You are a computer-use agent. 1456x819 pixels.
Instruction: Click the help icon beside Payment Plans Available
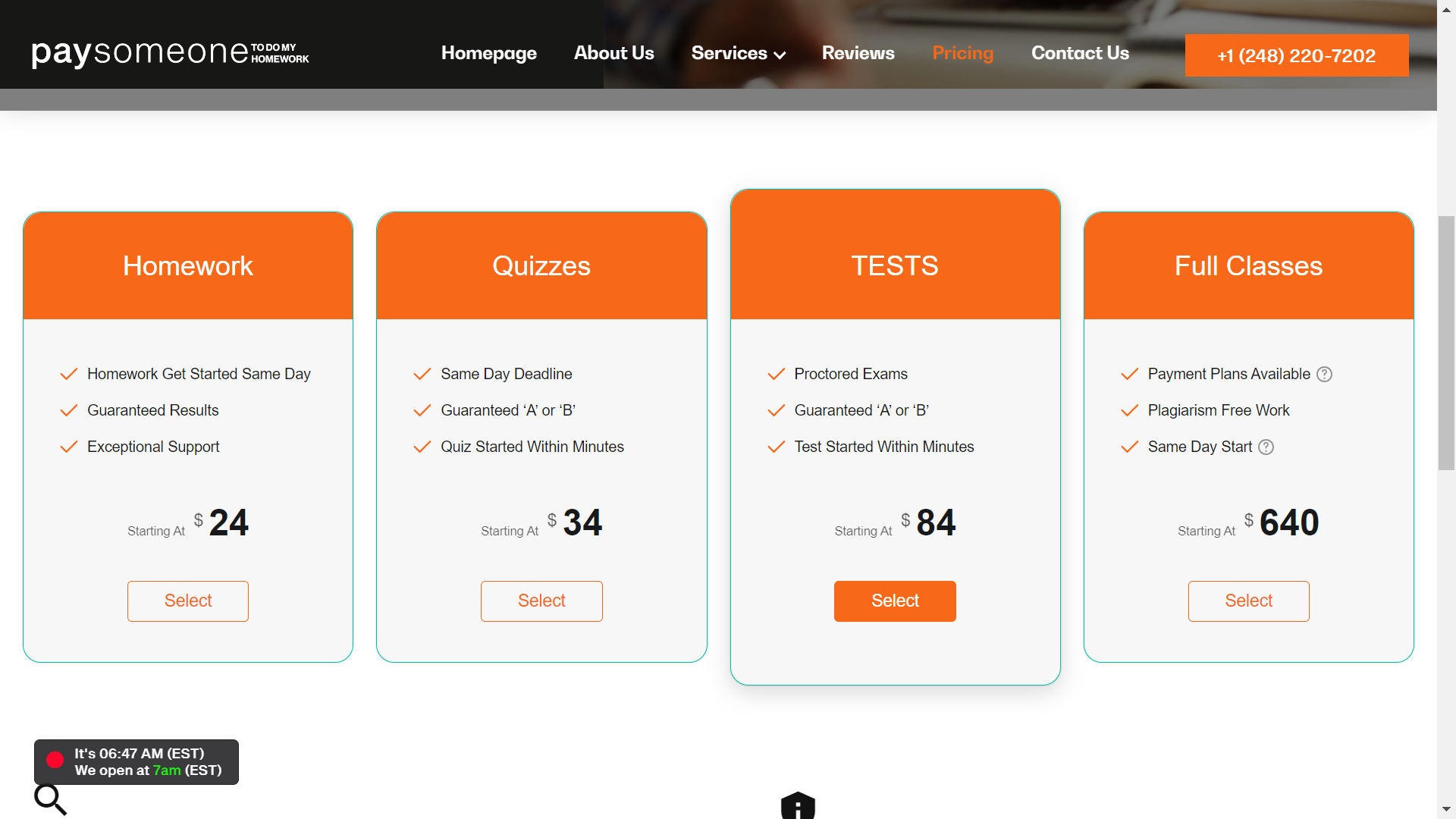[1324, 374]
